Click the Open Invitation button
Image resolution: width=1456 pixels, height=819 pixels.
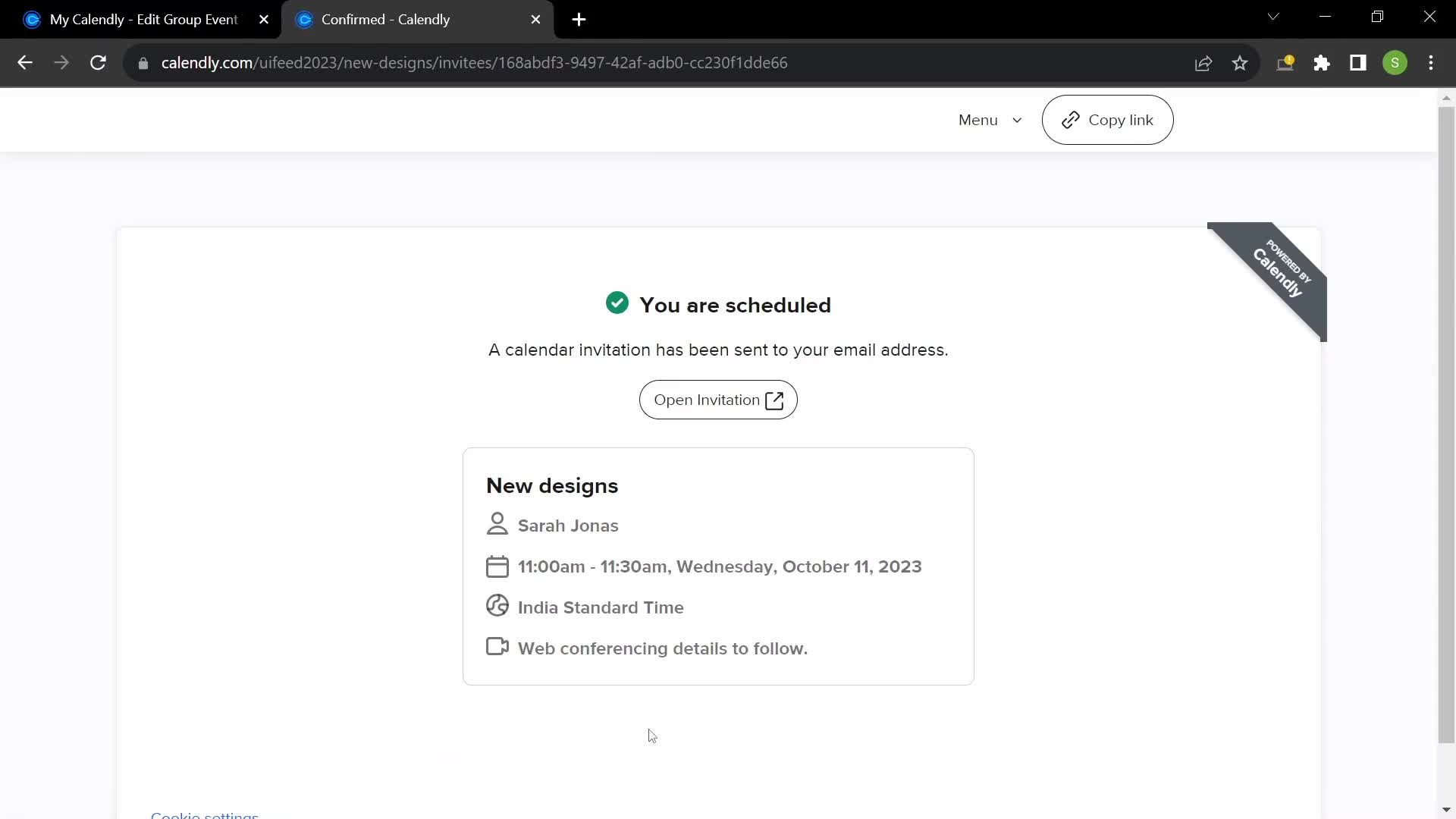pos(717,400)
